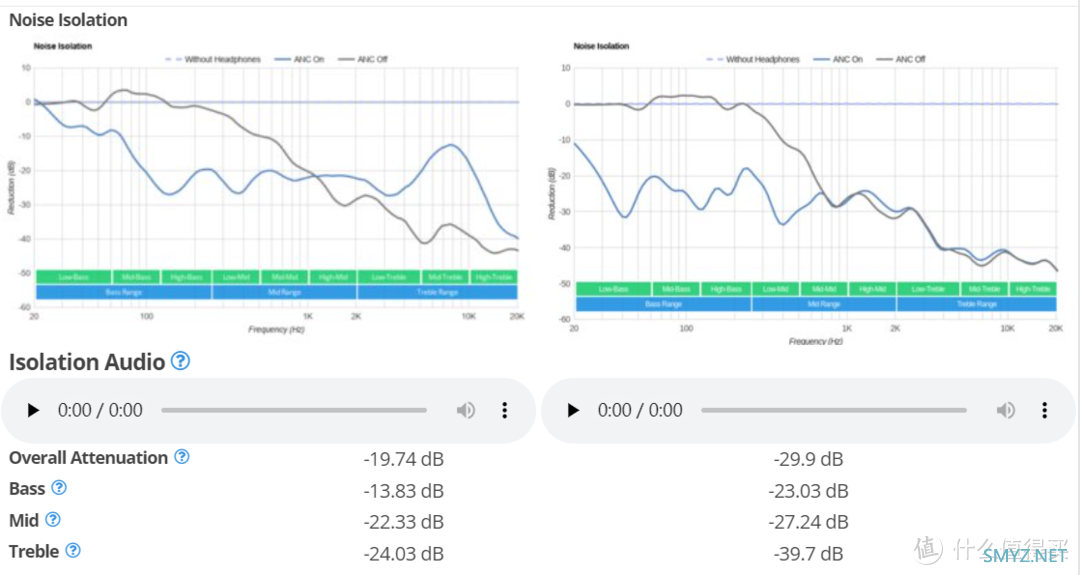
Task: Select the -27.24 dB mid value
Action: (808, 522)
